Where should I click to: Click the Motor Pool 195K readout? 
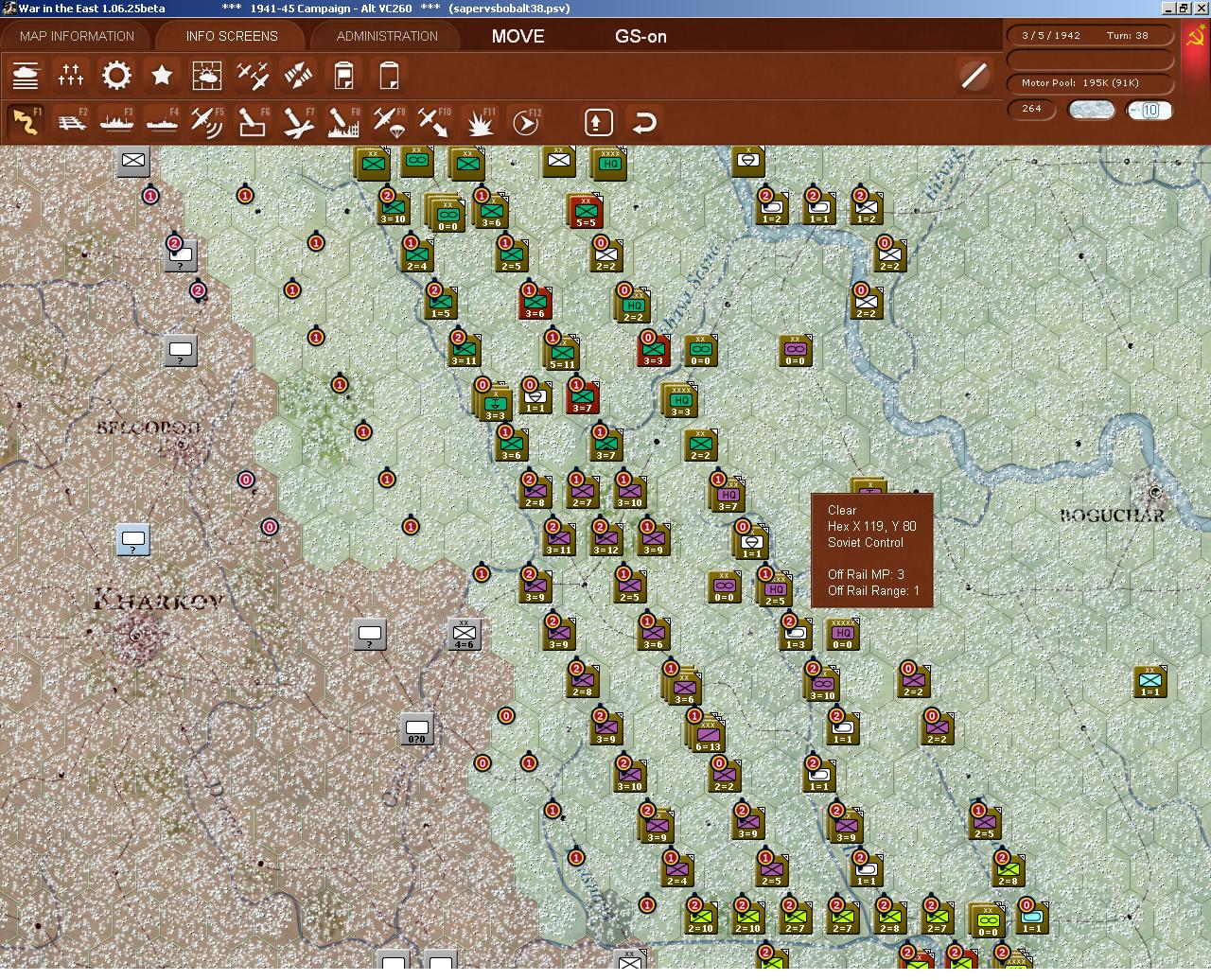(1091, 82)
